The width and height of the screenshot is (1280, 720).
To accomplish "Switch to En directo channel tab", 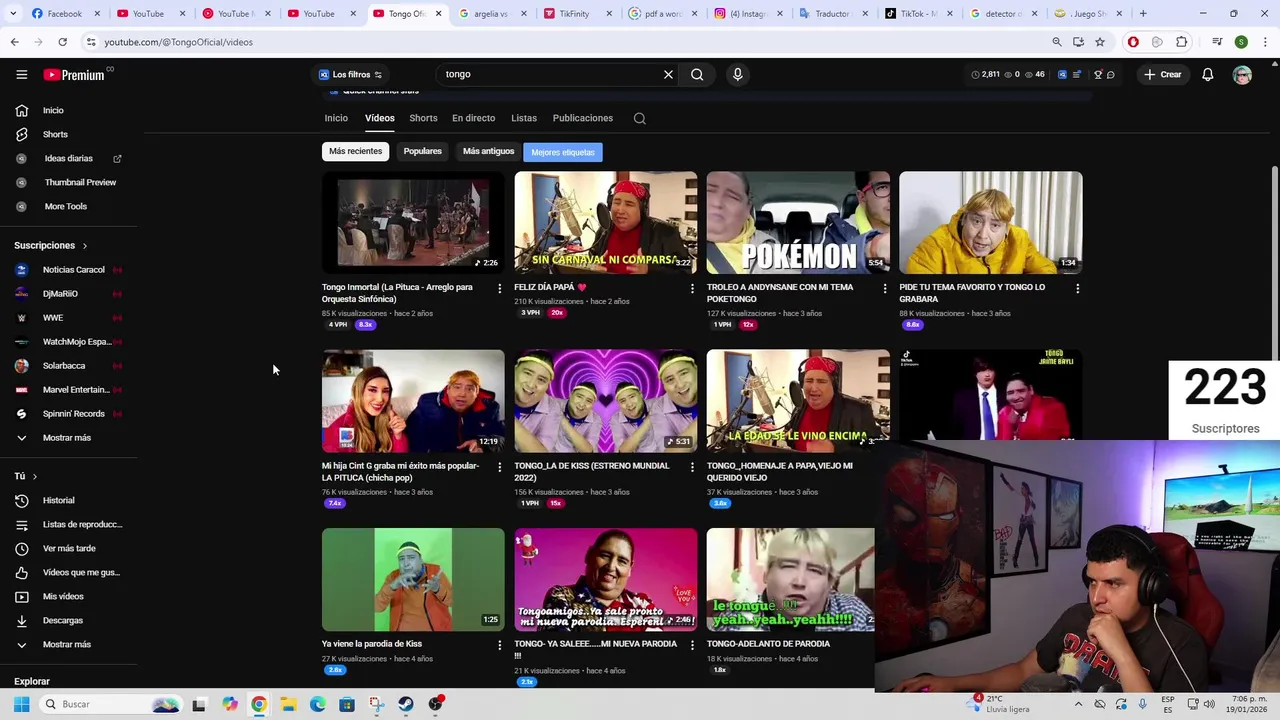I will coord(473,118).
